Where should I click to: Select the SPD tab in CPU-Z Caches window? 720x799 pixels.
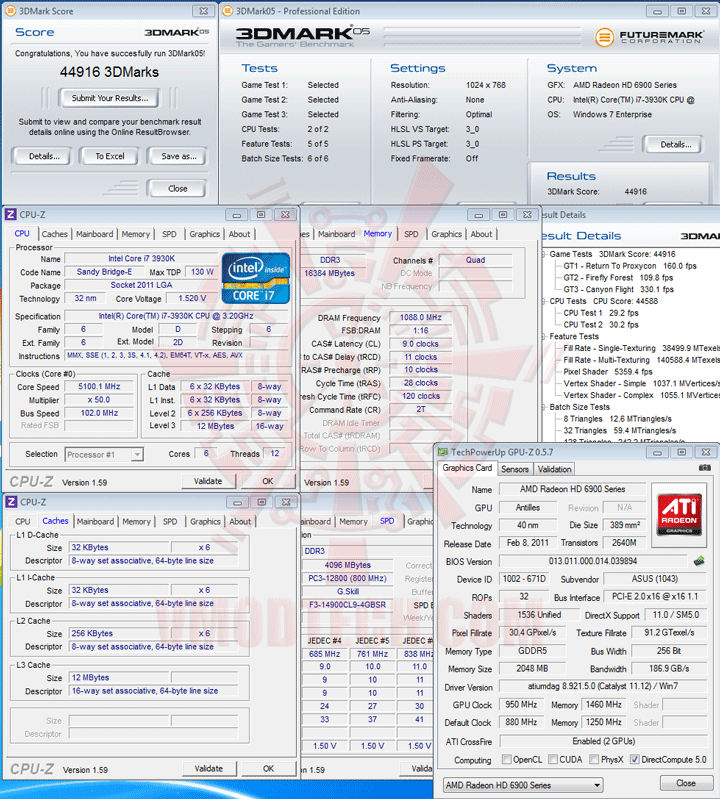pos(170,521)
